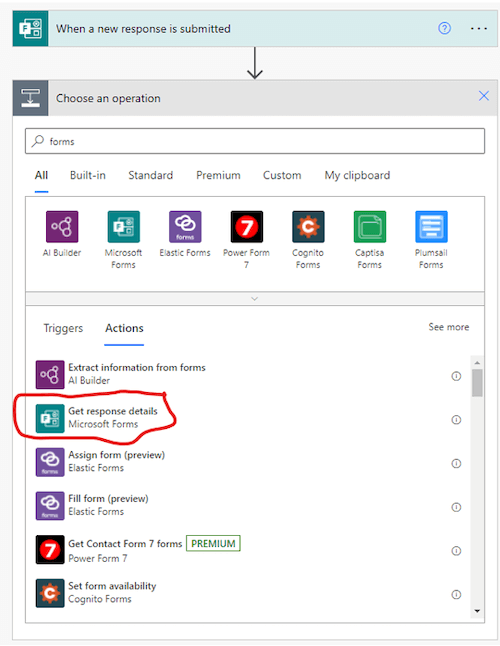Click the search magnifier icon
The image size is (500, 646).
(38, 141)
